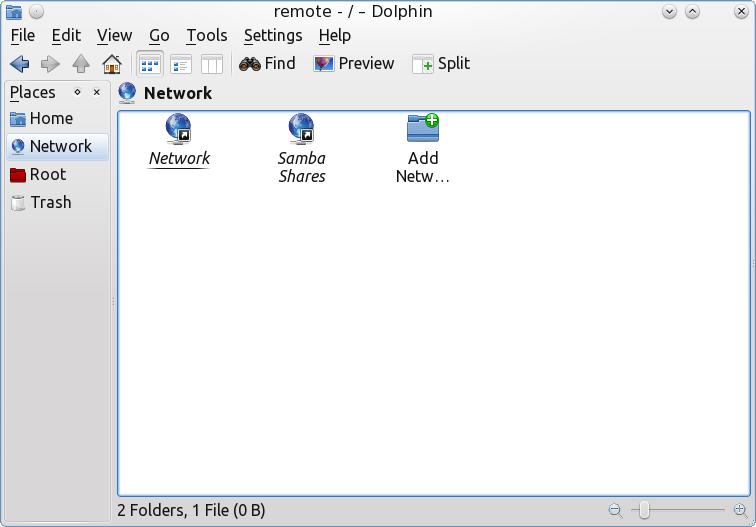
Task: Click the Network globe in the location bar
Action: click(127, 93)
